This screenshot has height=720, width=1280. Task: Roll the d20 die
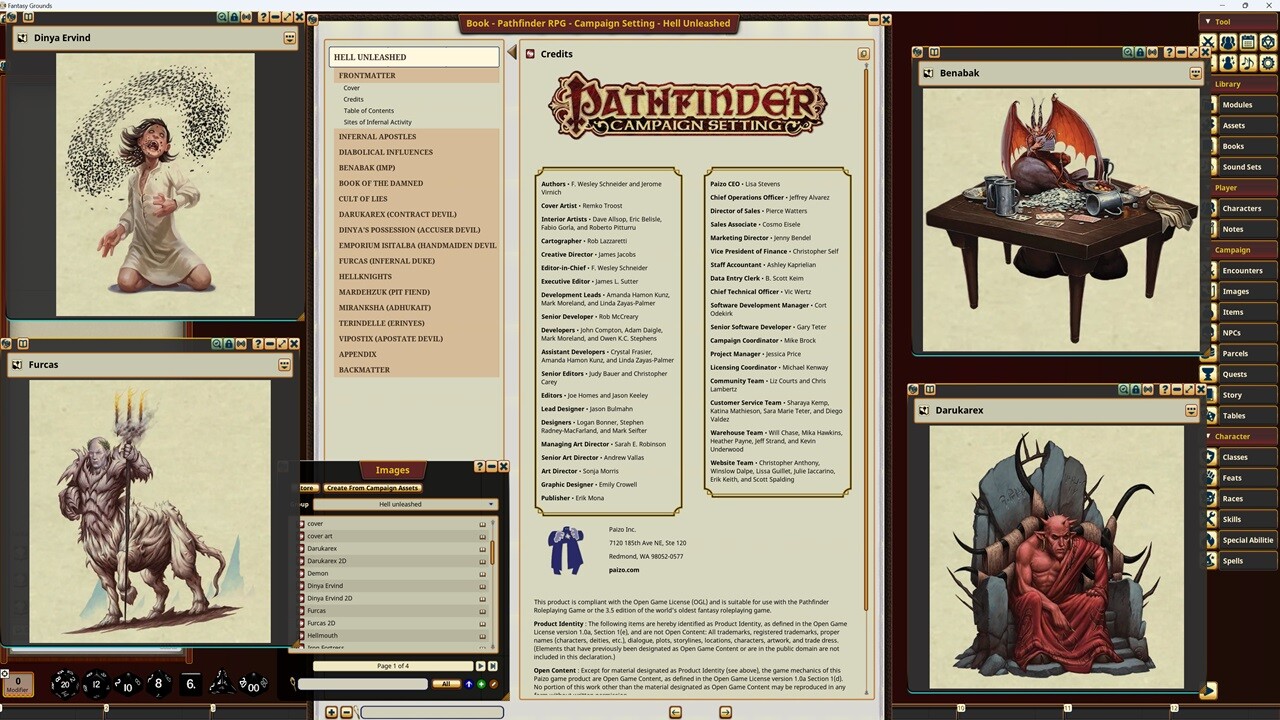click(64, 684)
